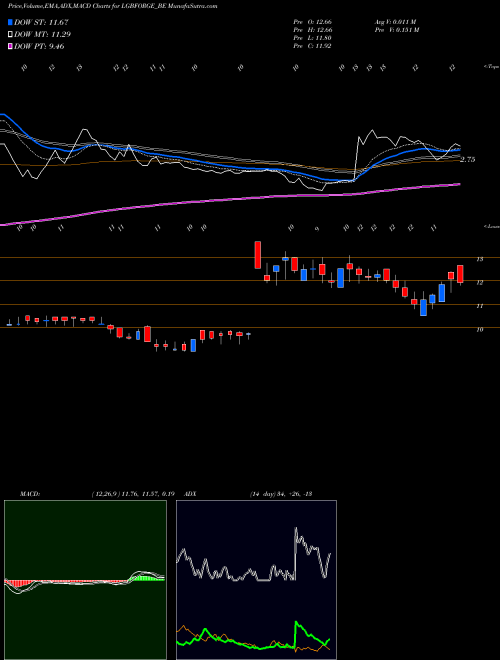Screen dimensions: 500x660
Task: Click the price level label 11
Action: coord(480,306)
